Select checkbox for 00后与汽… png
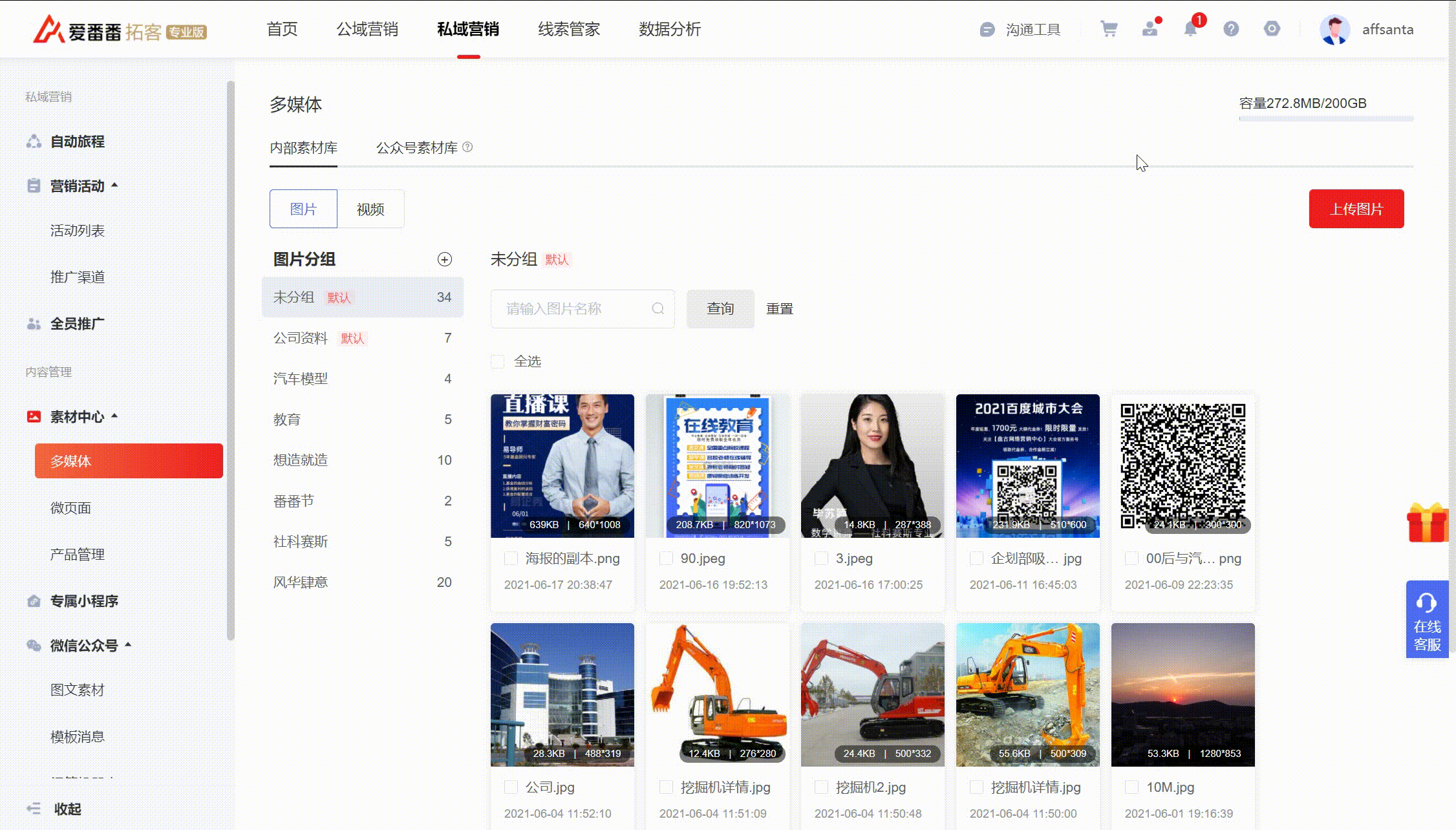This screenshot has width=1456, height=830. tap(1131, 559)
